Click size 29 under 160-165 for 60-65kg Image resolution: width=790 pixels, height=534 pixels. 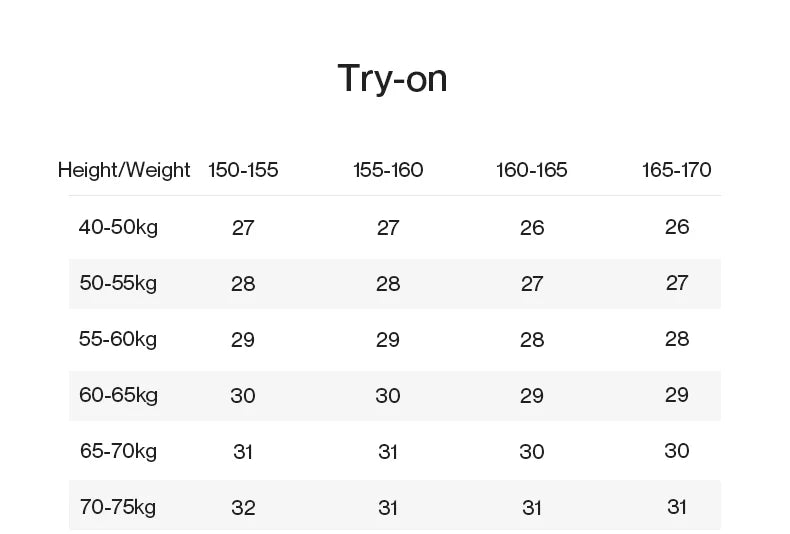coord(532,396)
